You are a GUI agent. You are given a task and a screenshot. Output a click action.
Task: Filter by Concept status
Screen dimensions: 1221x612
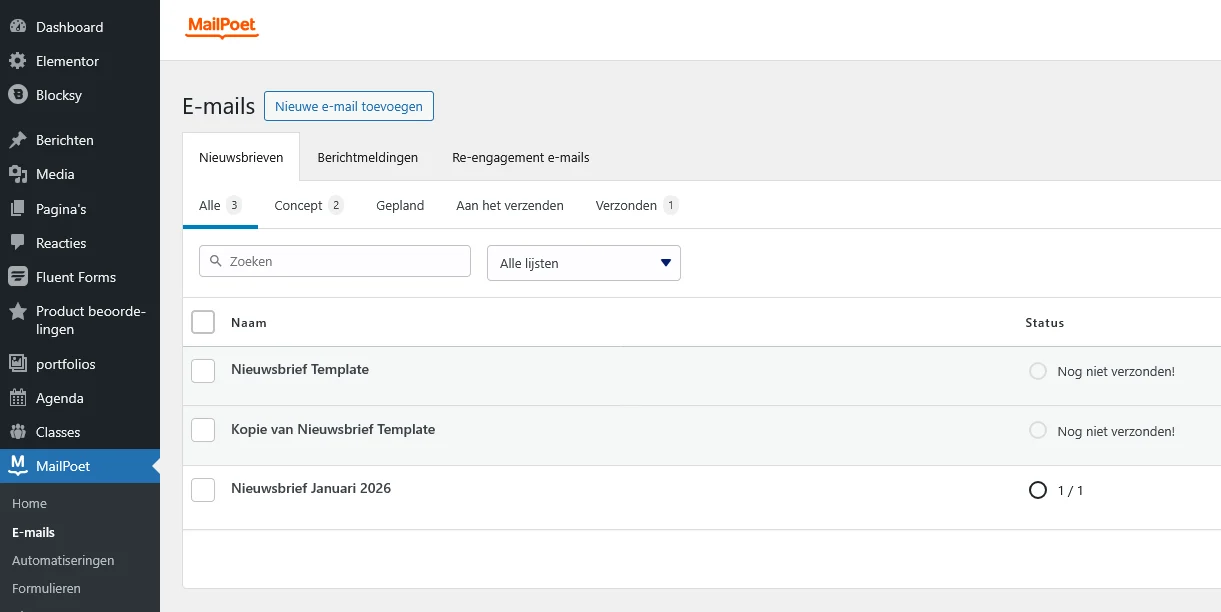pyautogui.click(x=298, y=205)
